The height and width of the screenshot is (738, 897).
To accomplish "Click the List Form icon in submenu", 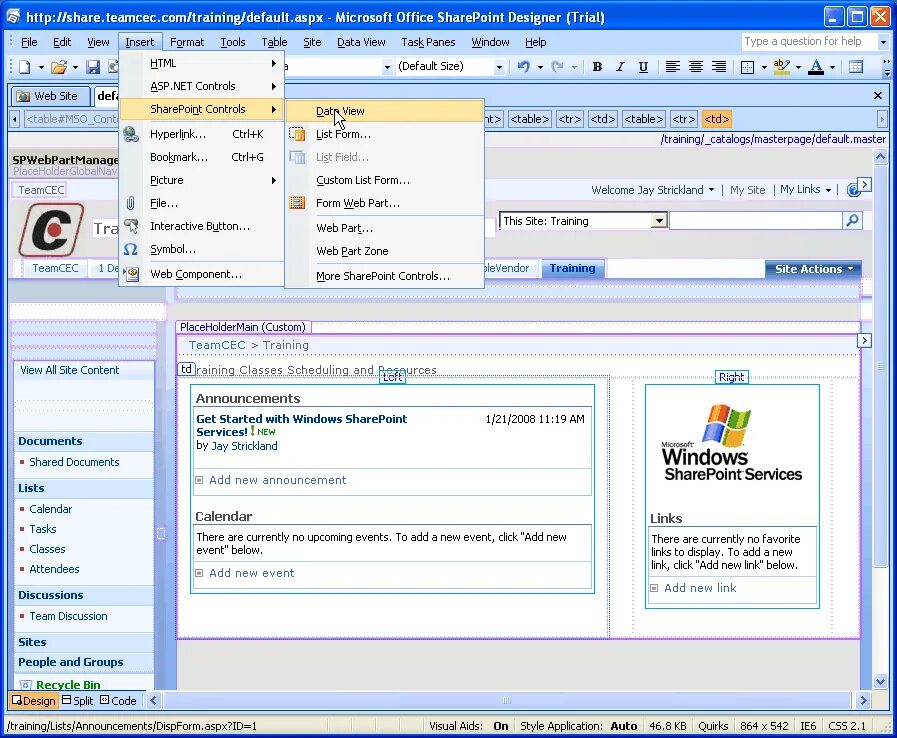I will (297, 134).
